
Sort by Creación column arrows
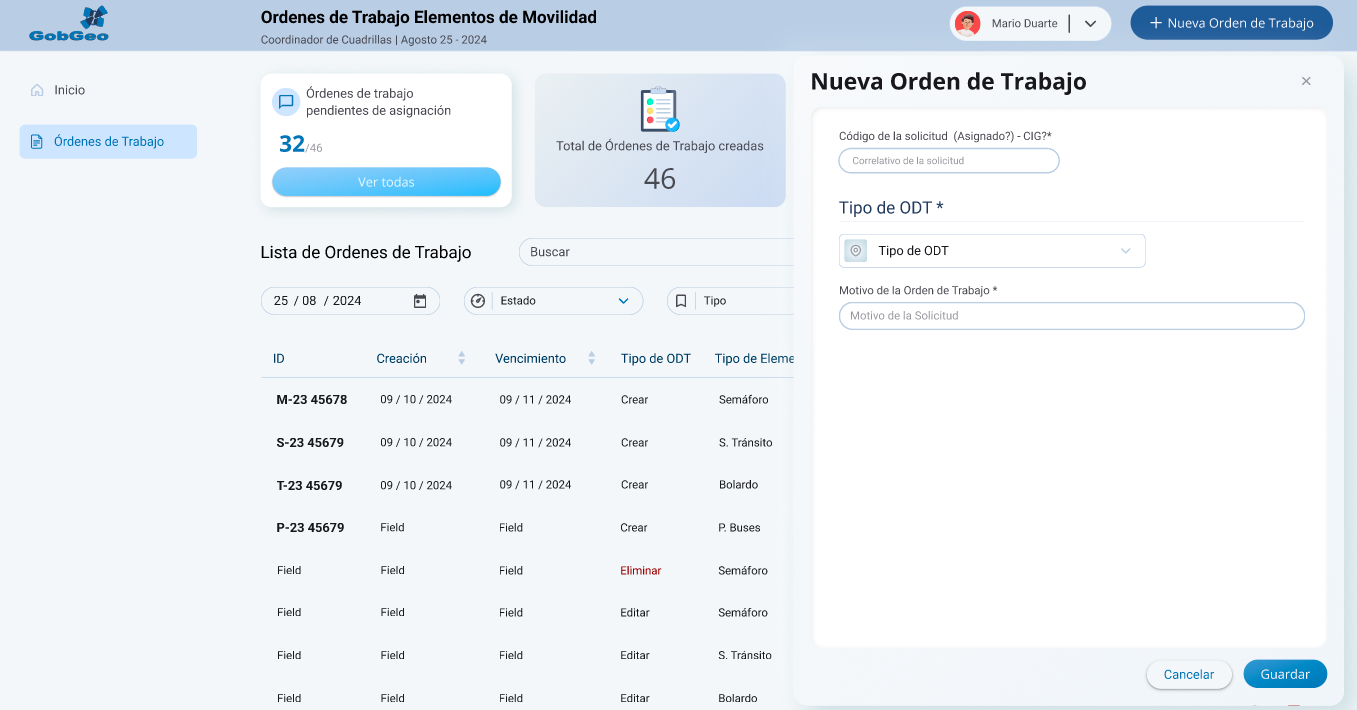(x=461, y=358)
